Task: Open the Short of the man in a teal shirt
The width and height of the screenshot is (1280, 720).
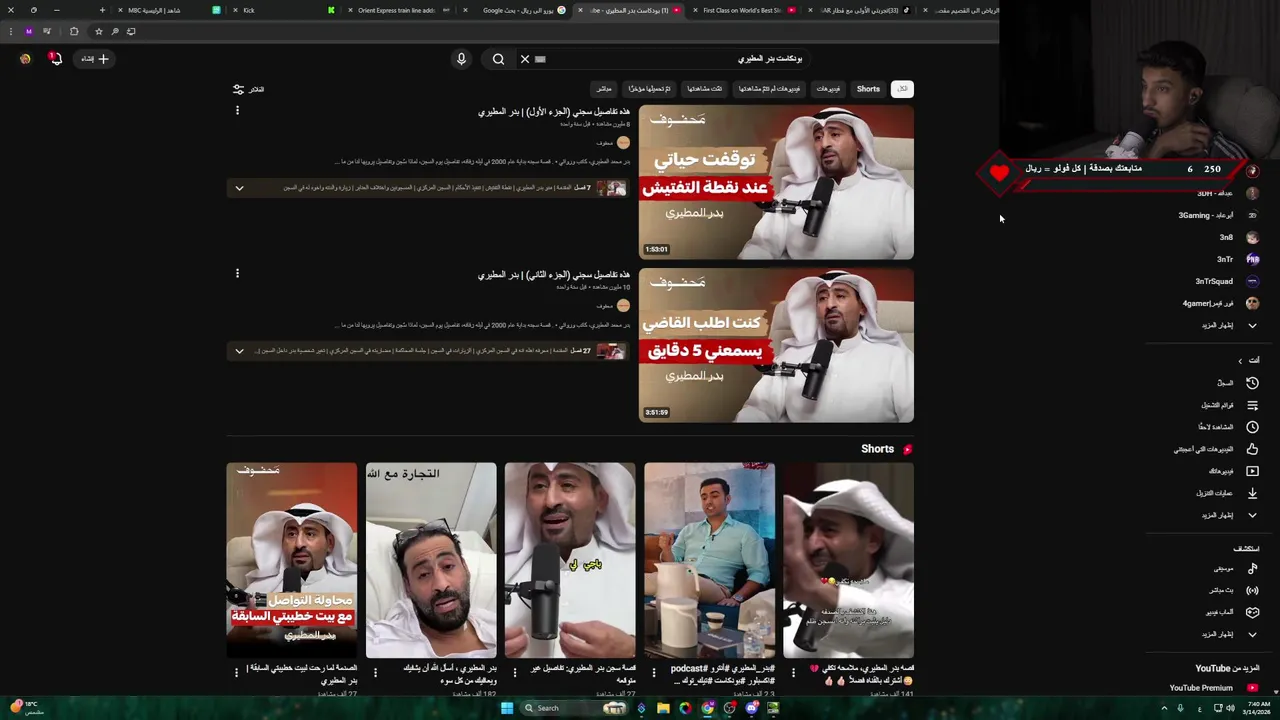Action: pyautogui.click(x=709, y=560)
